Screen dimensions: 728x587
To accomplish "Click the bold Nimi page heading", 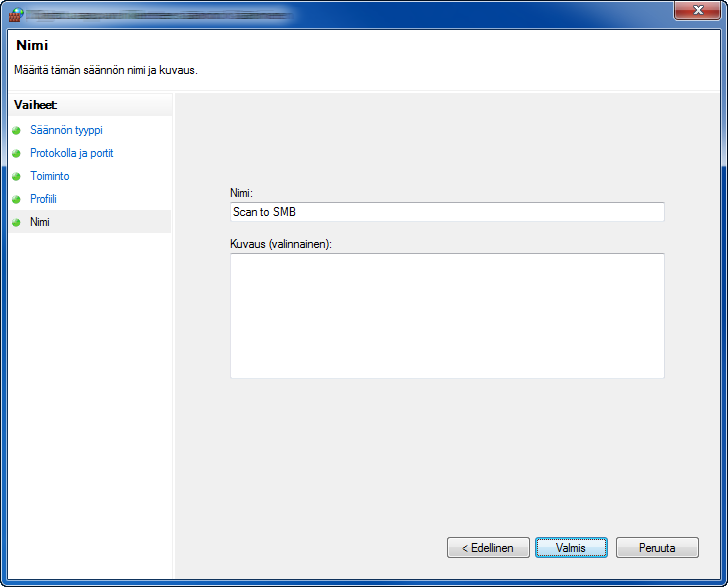I will [x=32, y=45].
